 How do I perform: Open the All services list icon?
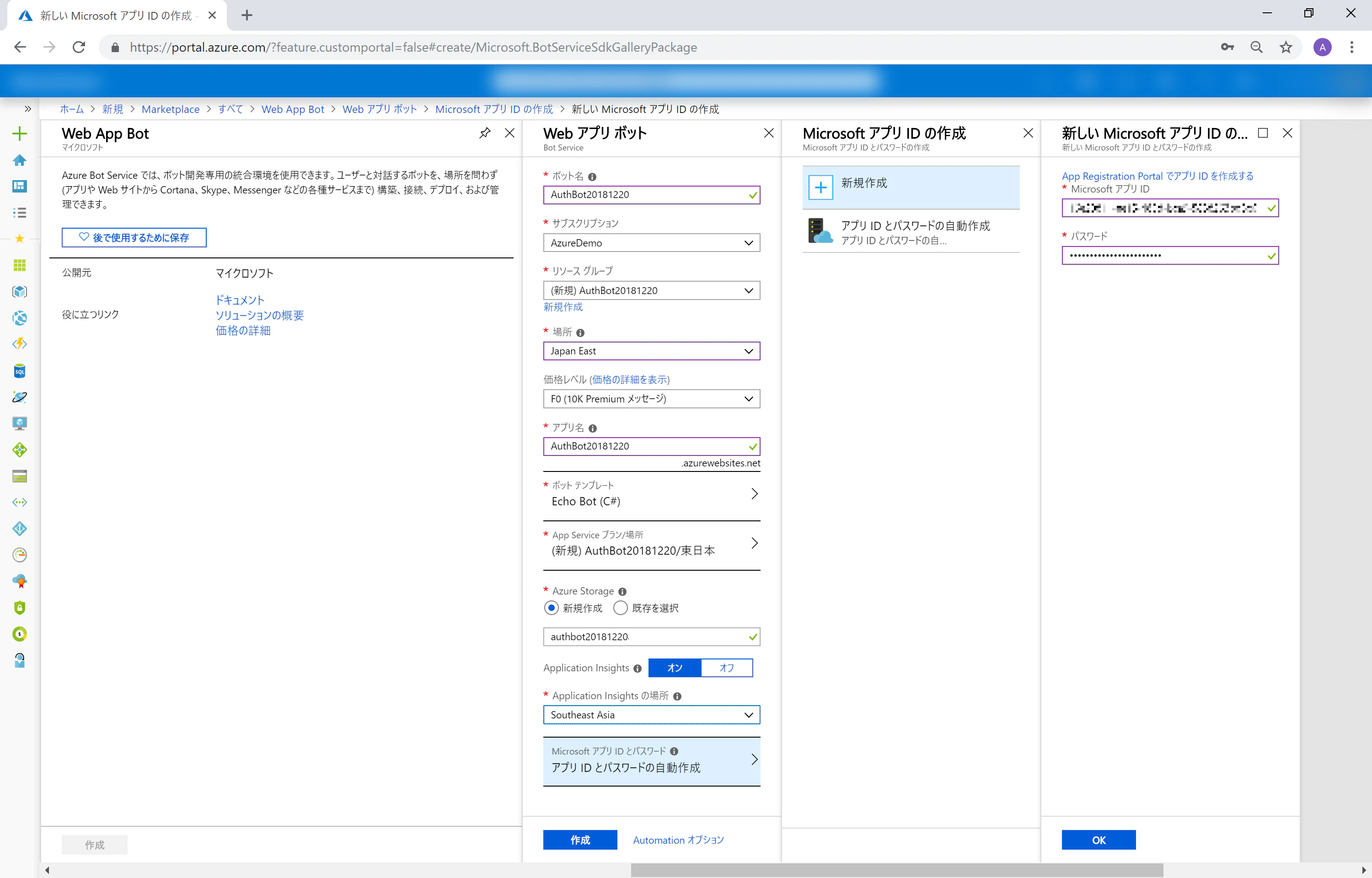point(19,213)
